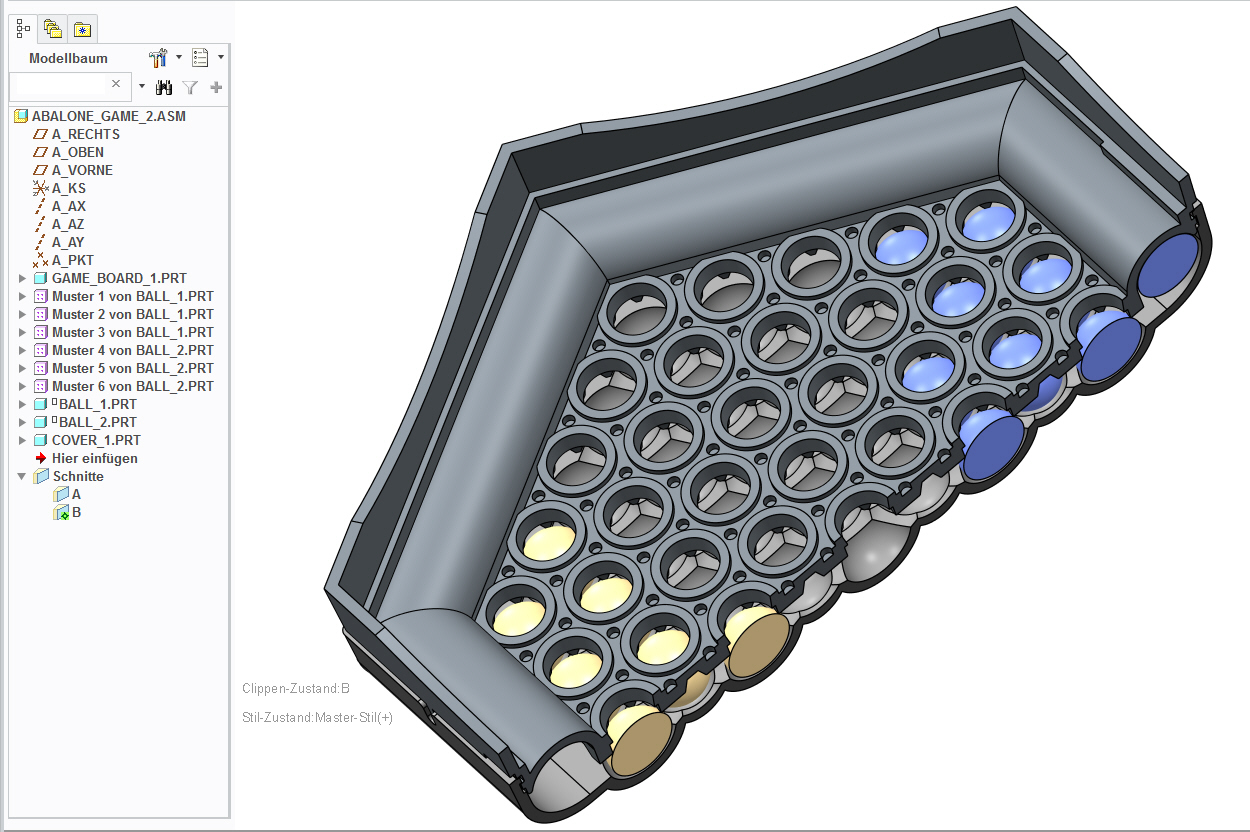
Task: Select the Schnitte sections folder
Action: point(78,476)
